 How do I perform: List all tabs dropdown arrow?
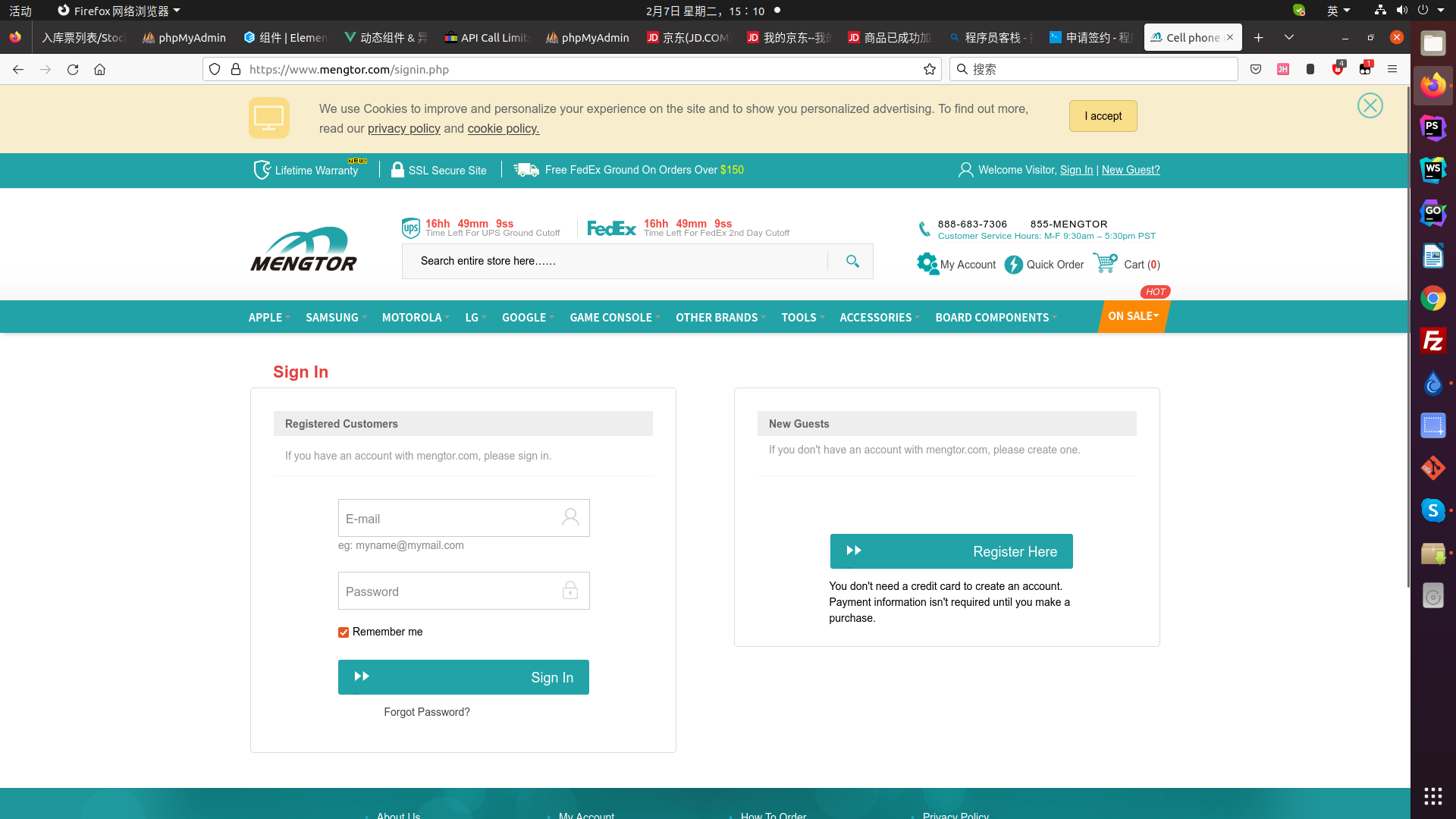[x=1289, y=37]
